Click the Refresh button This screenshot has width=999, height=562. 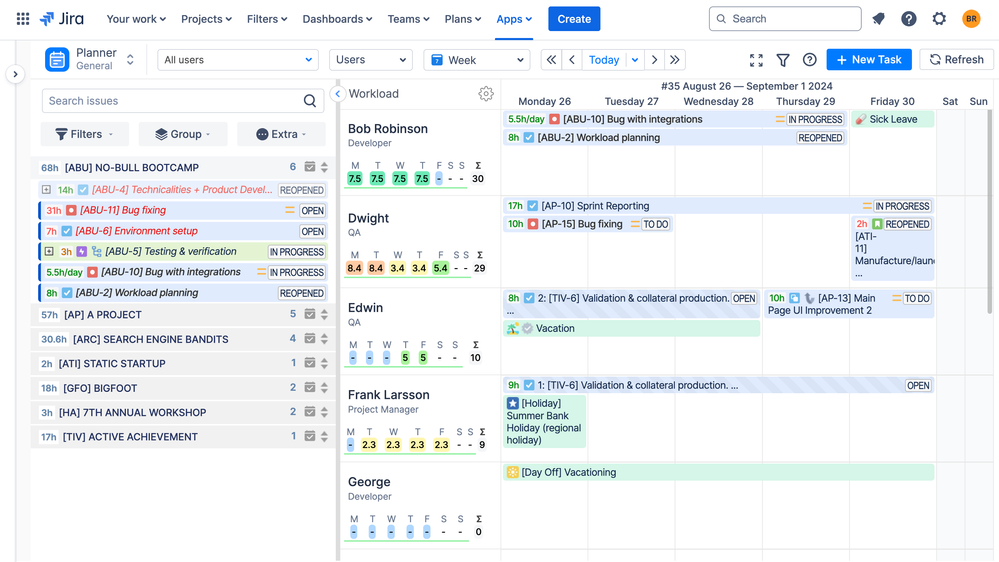tap(956, 59)
